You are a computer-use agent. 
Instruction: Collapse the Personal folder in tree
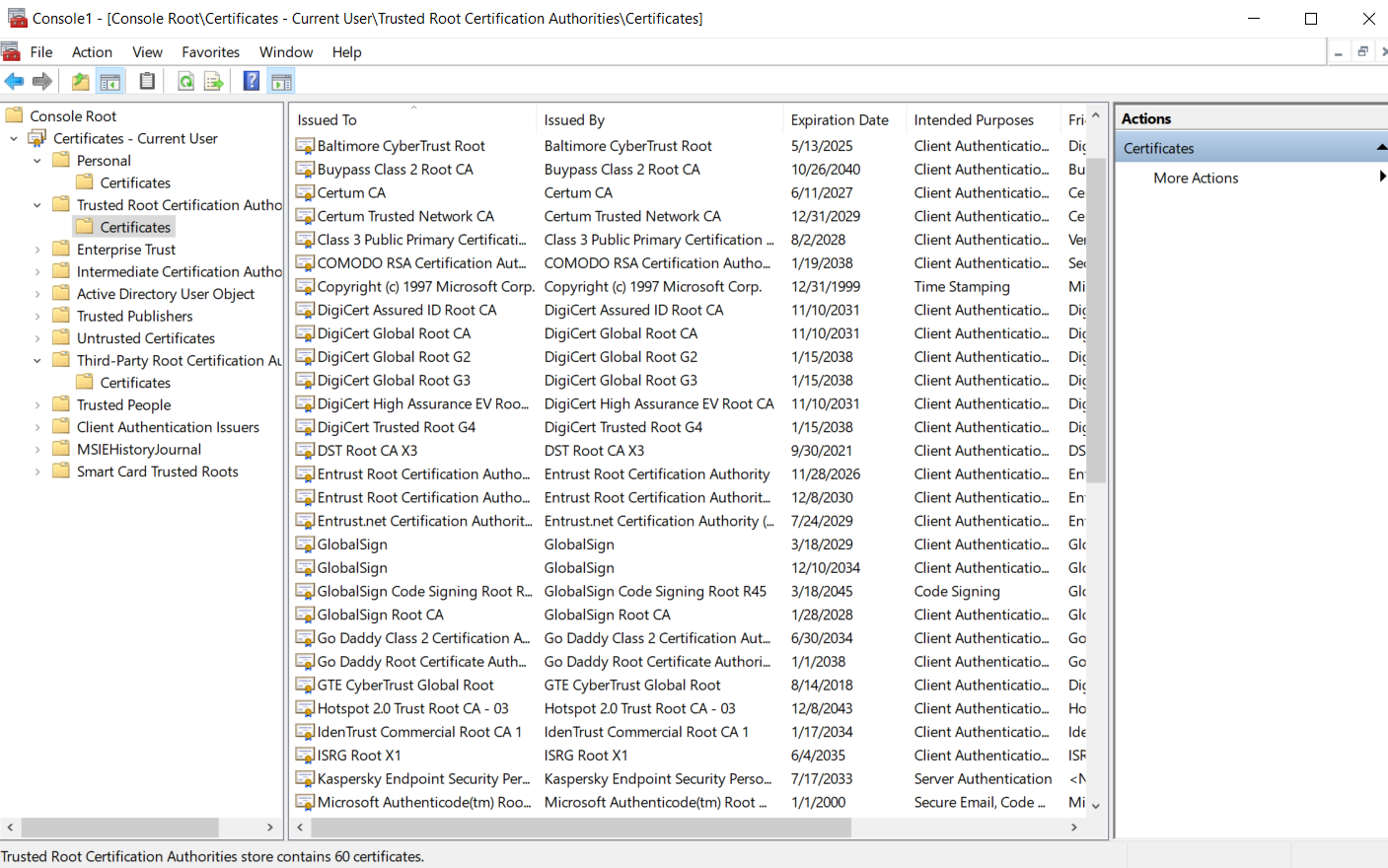(x=37, y=161)
